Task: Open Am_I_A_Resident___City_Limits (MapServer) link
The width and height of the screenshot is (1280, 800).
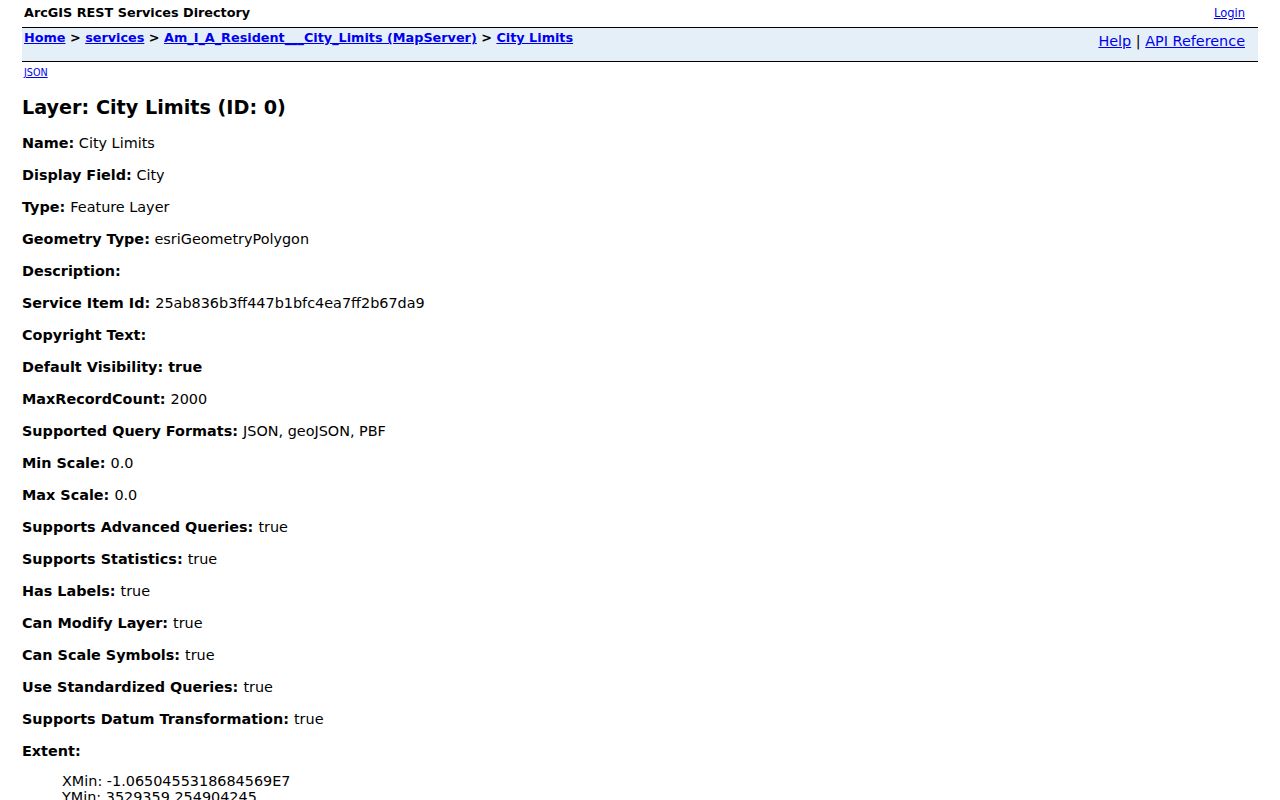Action: pos(320,38)
